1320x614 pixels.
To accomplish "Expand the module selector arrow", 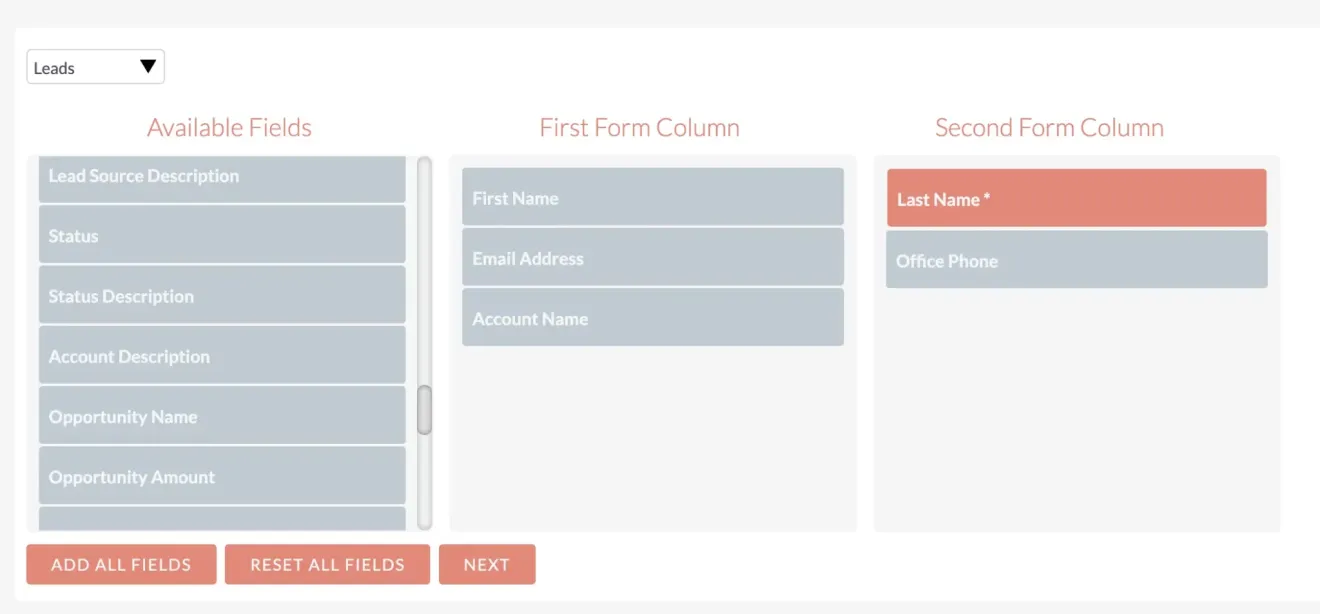I will point(148,66).
